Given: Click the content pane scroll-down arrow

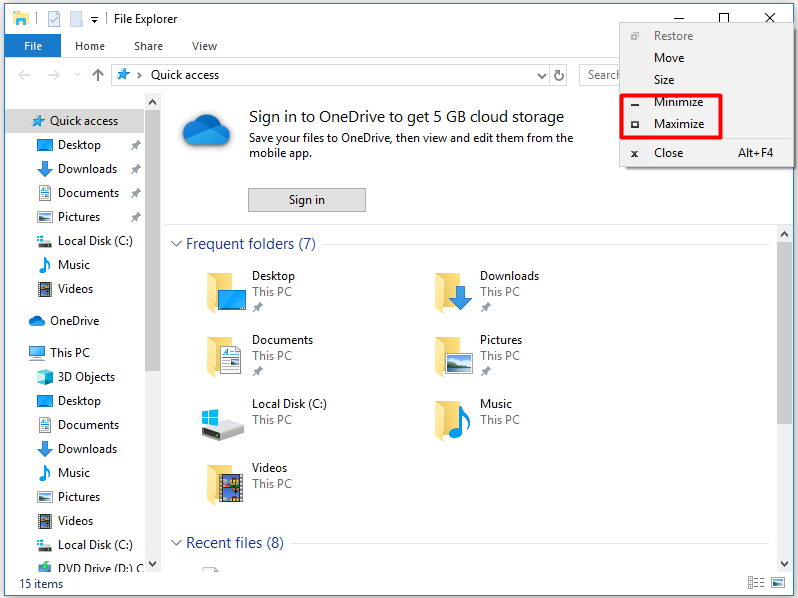Looking at the screenshot, I should coord(784,563).
